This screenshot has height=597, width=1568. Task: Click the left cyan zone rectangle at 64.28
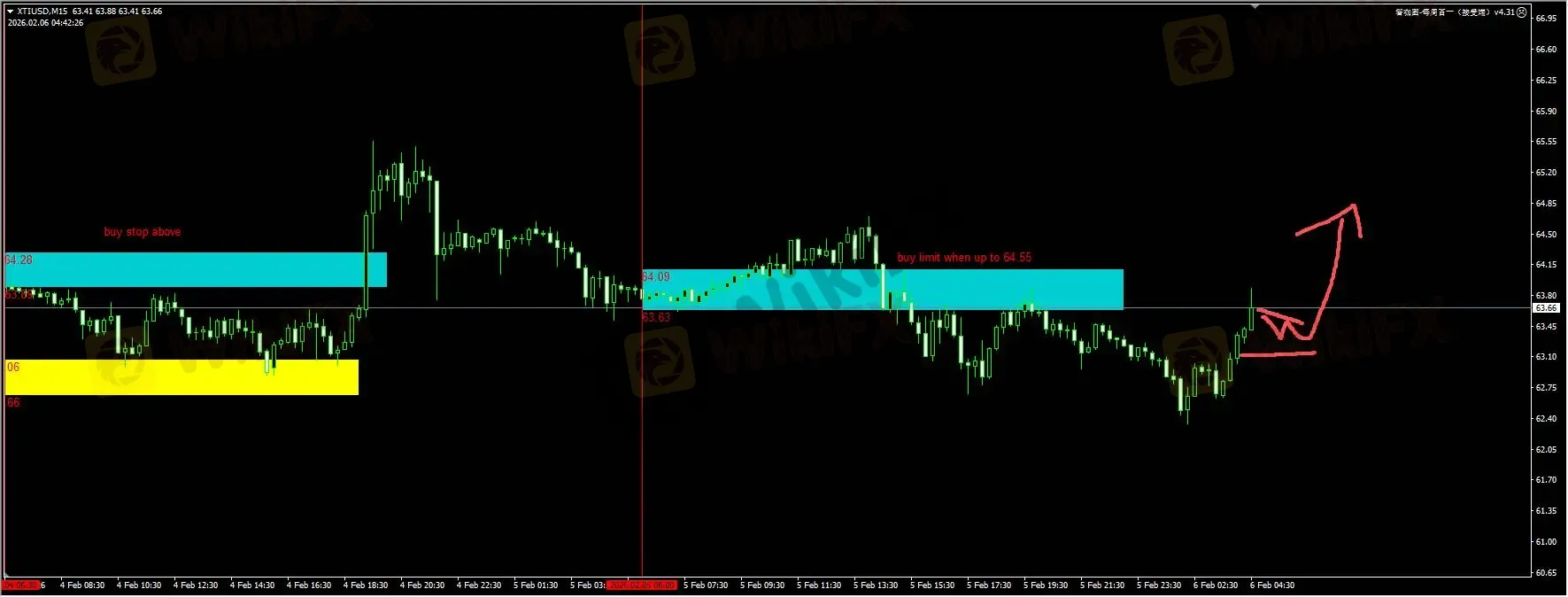click(x=196, y=270)
